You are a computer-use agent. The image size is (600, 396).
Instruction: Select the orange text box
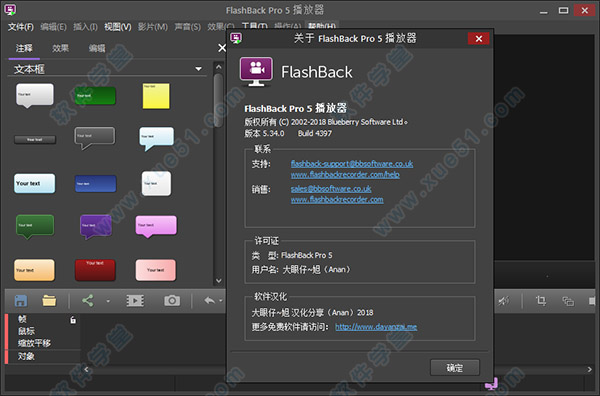[x=34, y=270]
